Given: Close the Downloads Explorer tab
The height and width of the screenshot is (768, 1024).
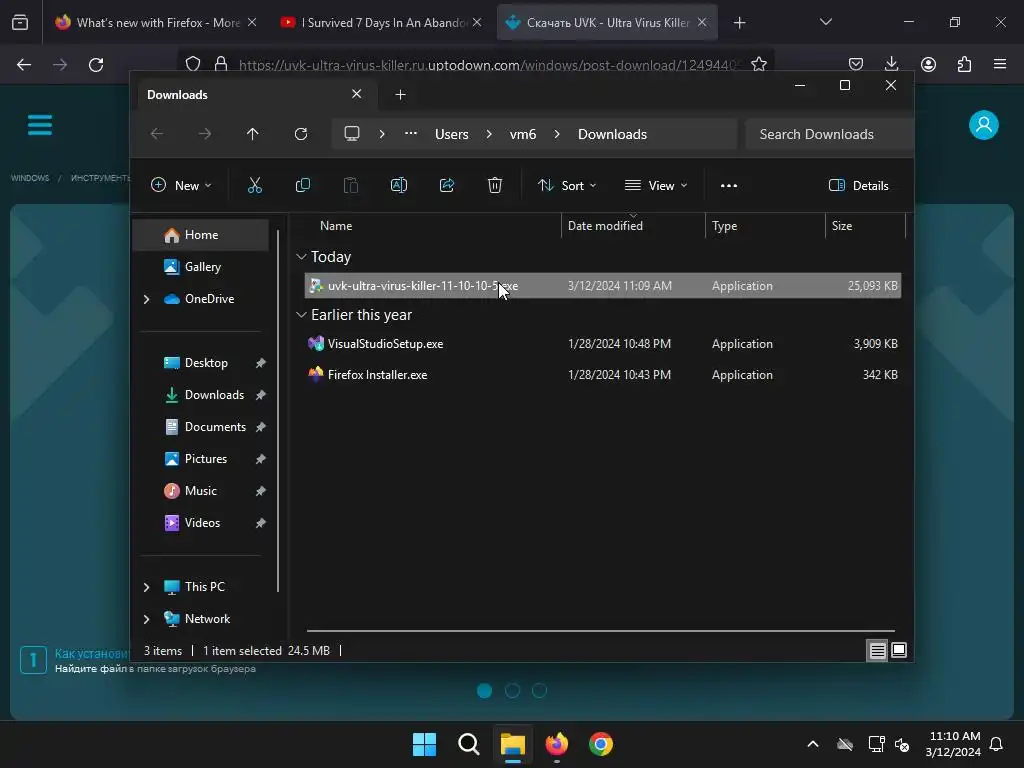Looking at the screenshot, I should pyautogui.click(x=357, y=94).
